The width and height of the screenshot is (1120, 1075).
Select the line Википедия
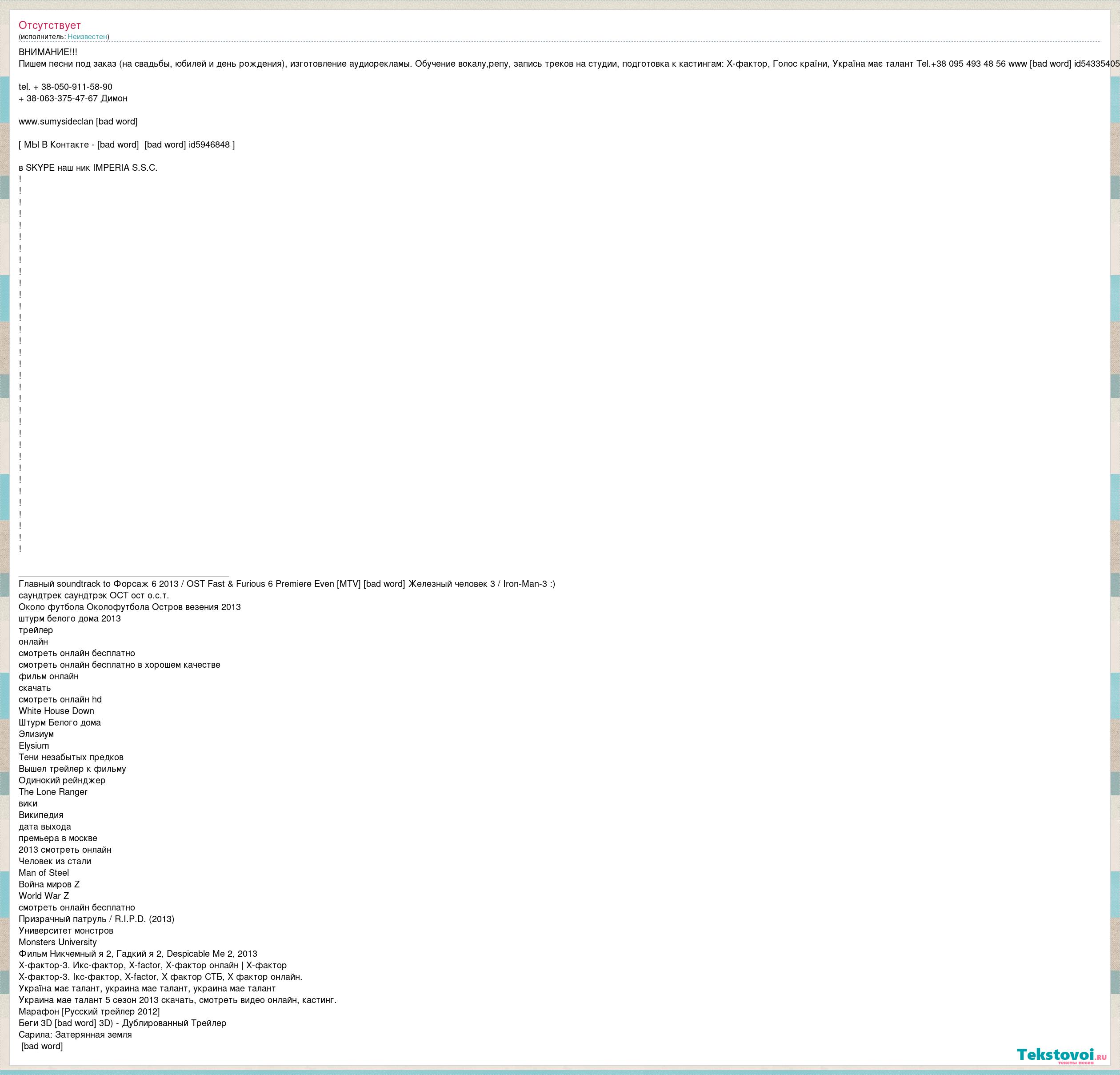[x=41, y=815]
